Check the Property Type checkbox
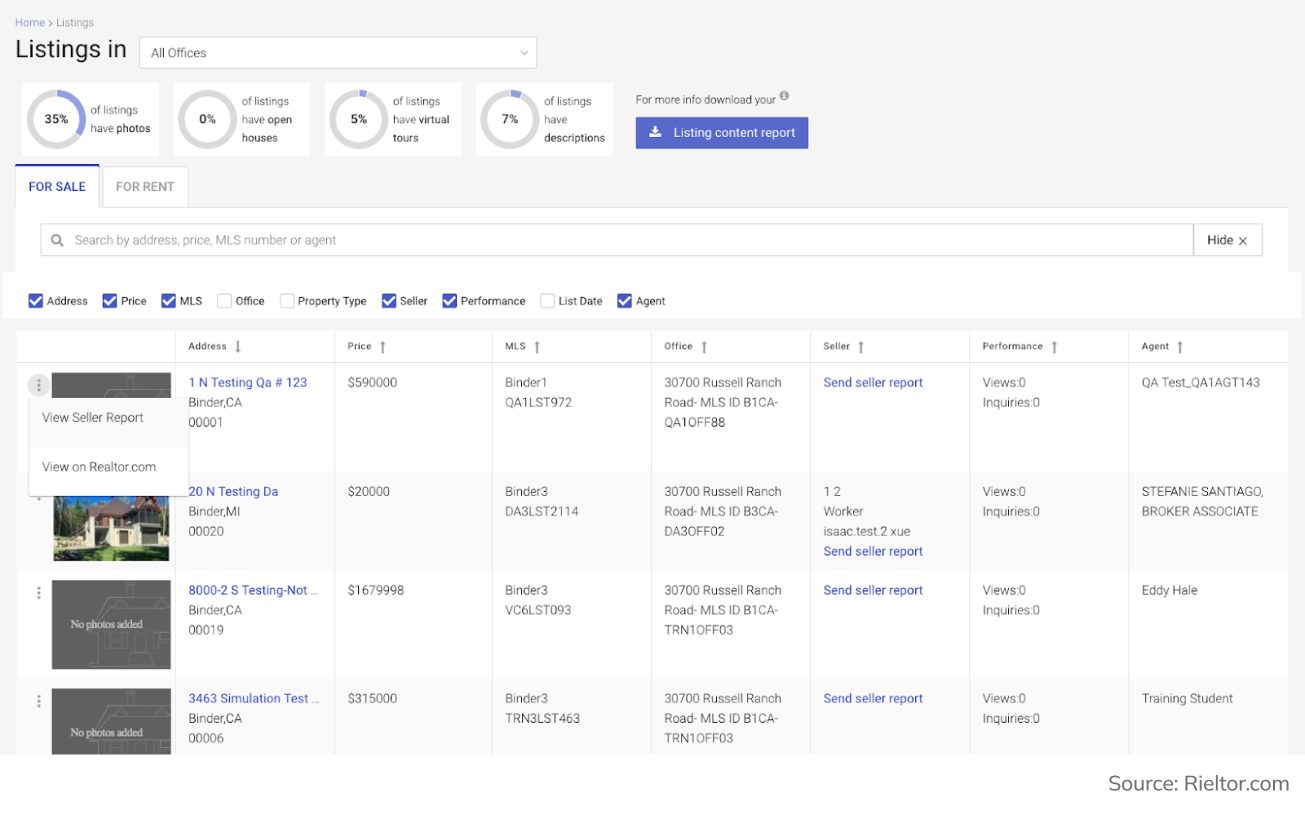The image size is (1305, 813). click(287, 301)
